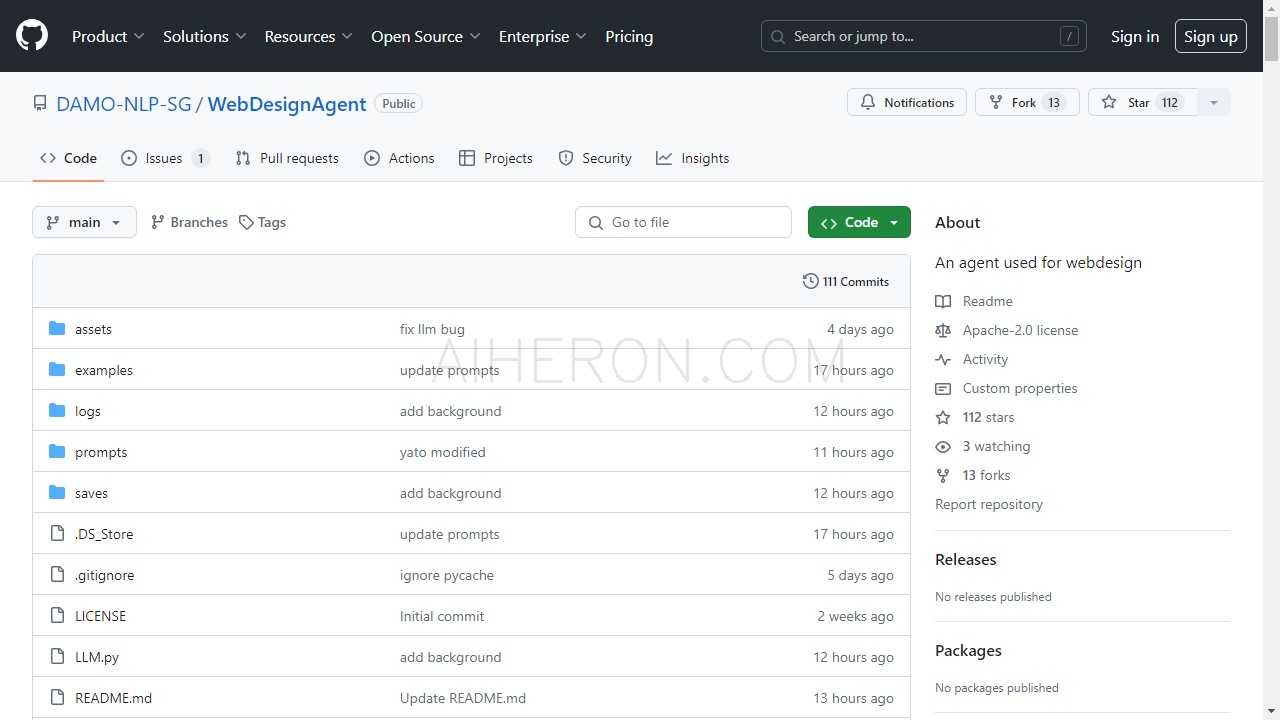Click the Readme book icon in About
The width and height of the screenshot is (1280, 720).
pos(943,300)
